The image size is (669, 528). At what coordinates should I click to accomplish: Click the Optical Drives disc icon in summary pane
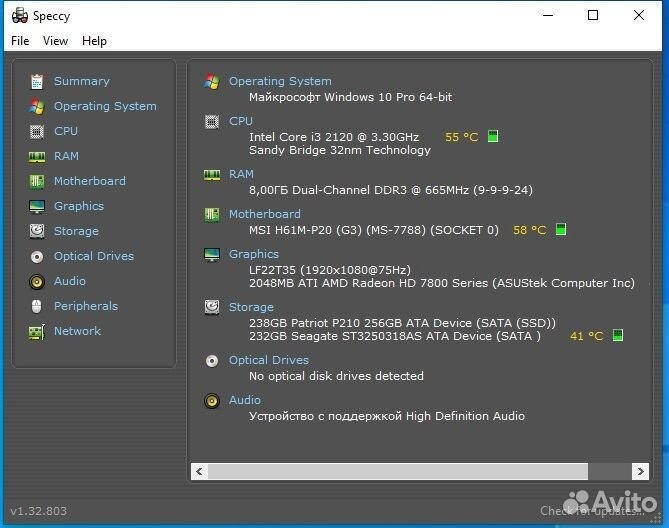pos(212,361)
